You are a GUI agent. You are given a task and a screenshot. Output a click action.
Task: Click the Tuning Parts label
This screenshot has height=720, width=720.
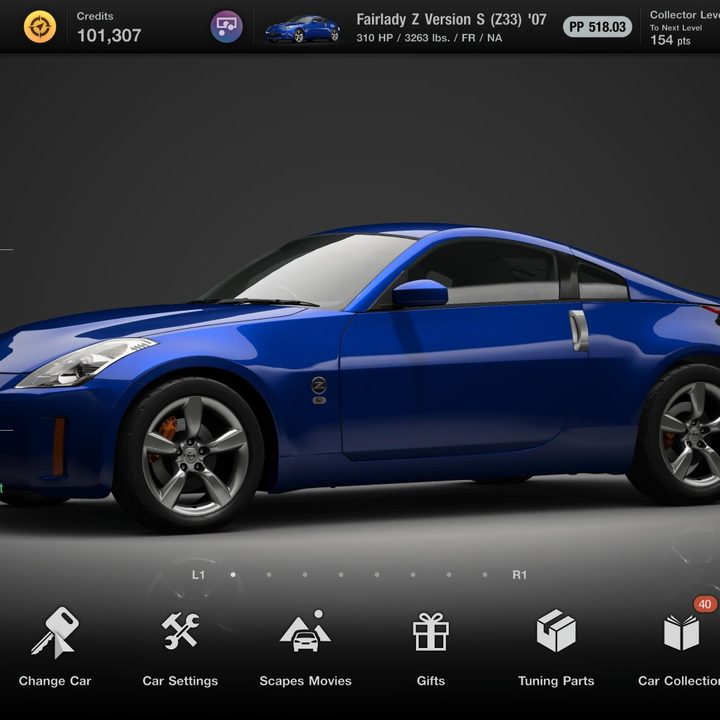pos(556,681)
